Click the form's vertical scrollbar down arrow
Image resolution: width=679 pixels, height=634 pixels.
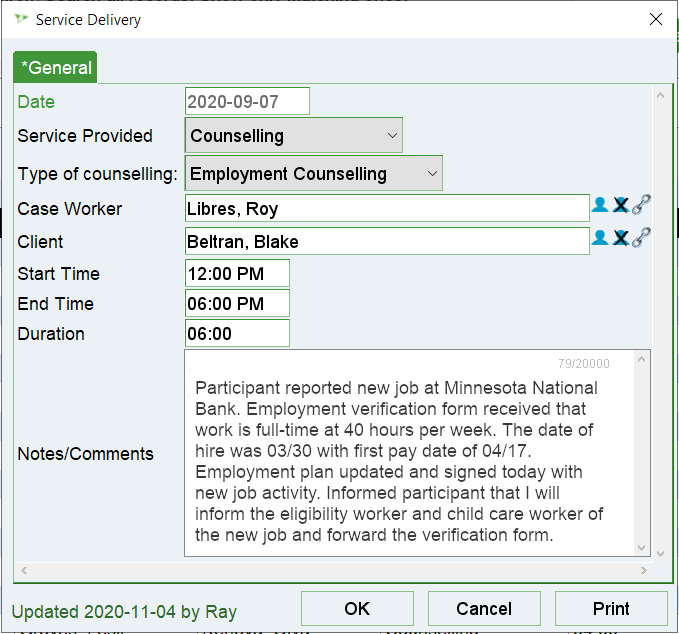point(659,551)
